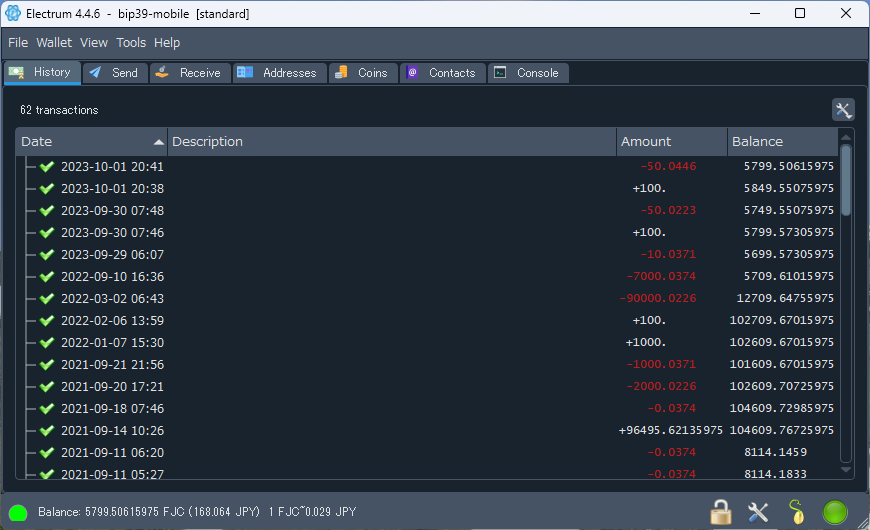Select the transaction dated 2021-09-11 06:20
870x530 pixels.
tap(427, 452)
